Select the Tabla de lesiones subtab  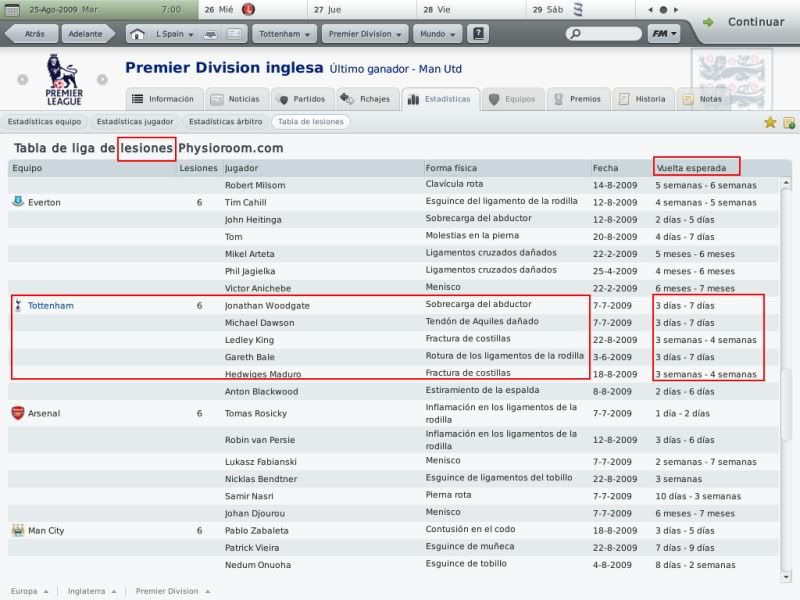pyautogui.click(x=311, y=122)
